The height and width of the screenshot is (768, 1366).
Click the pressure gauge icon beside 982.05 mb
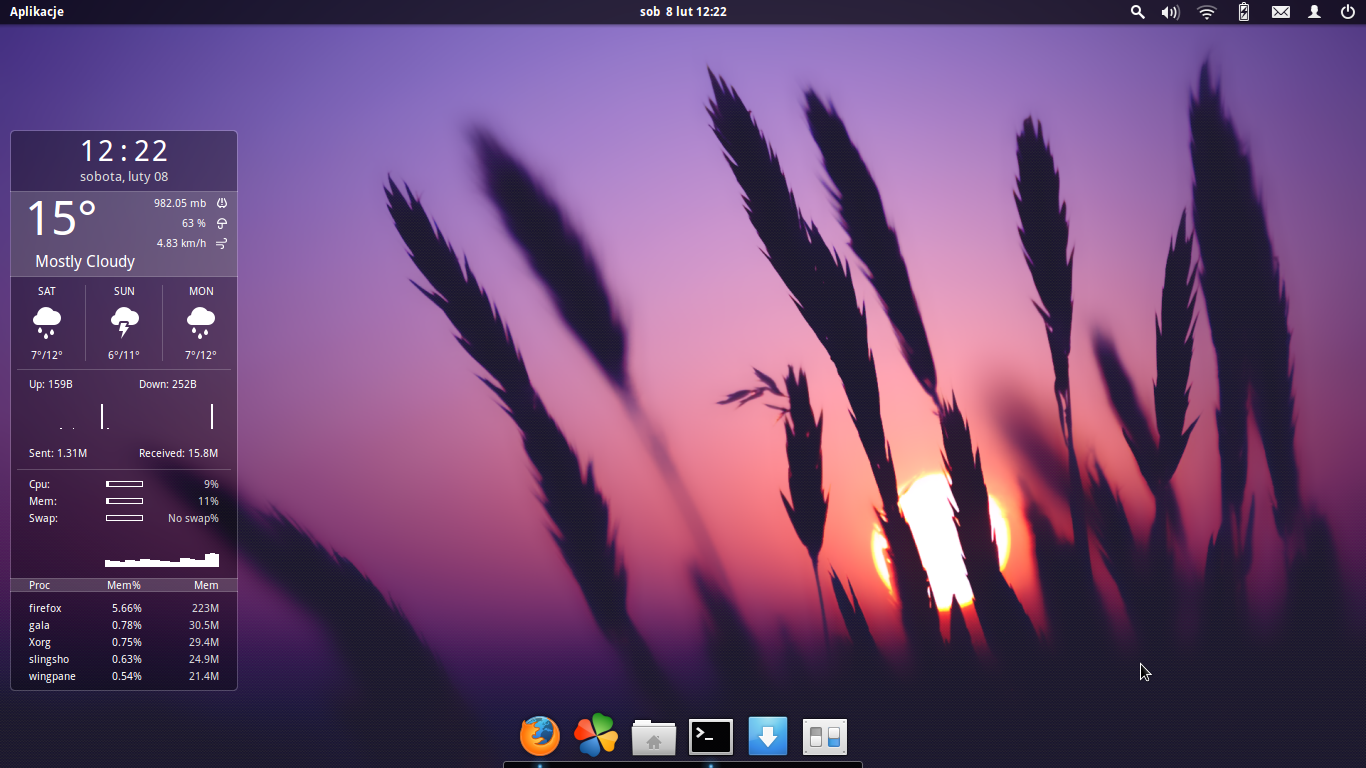click(222, 203)
